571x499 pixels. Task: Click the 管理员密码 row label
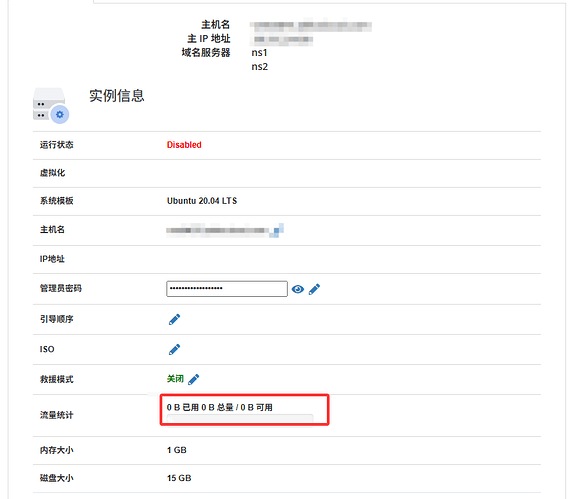[x=61, y=288]
